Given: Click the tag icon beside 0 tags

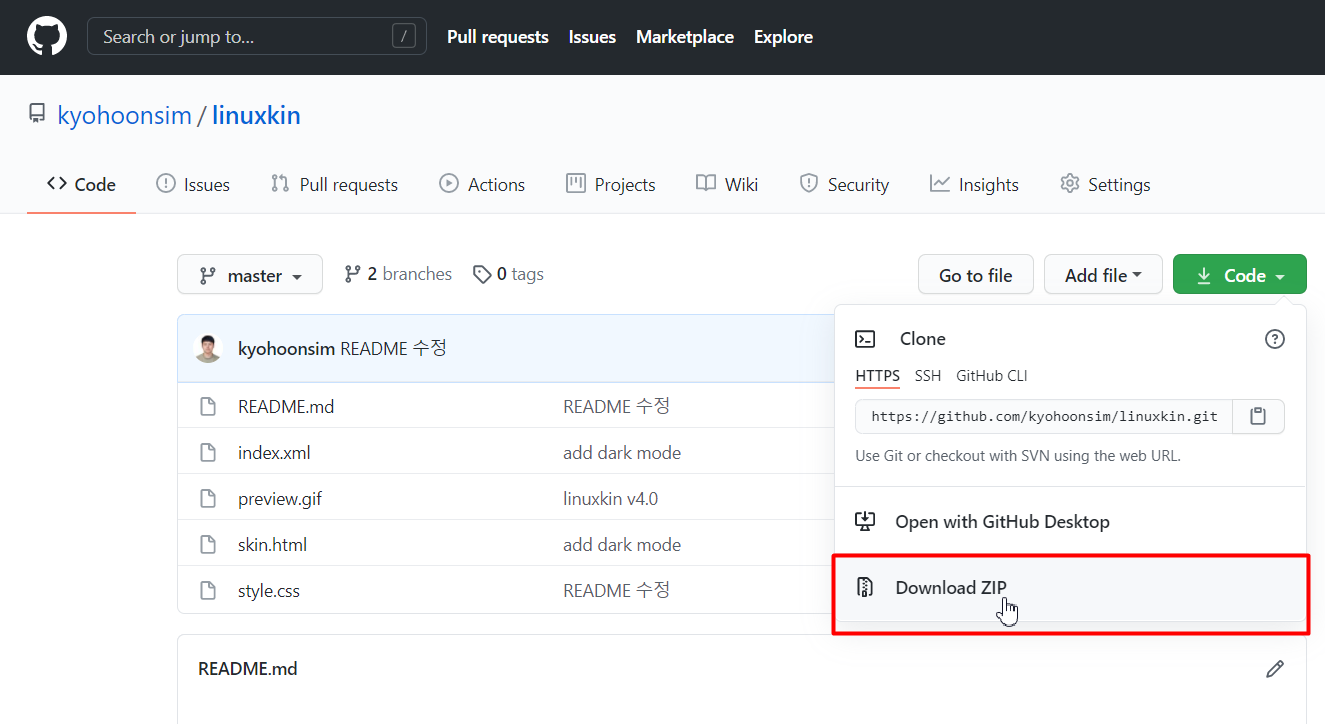Looking at the screenshot, I should pyautogui.click(x=482, y=274).
